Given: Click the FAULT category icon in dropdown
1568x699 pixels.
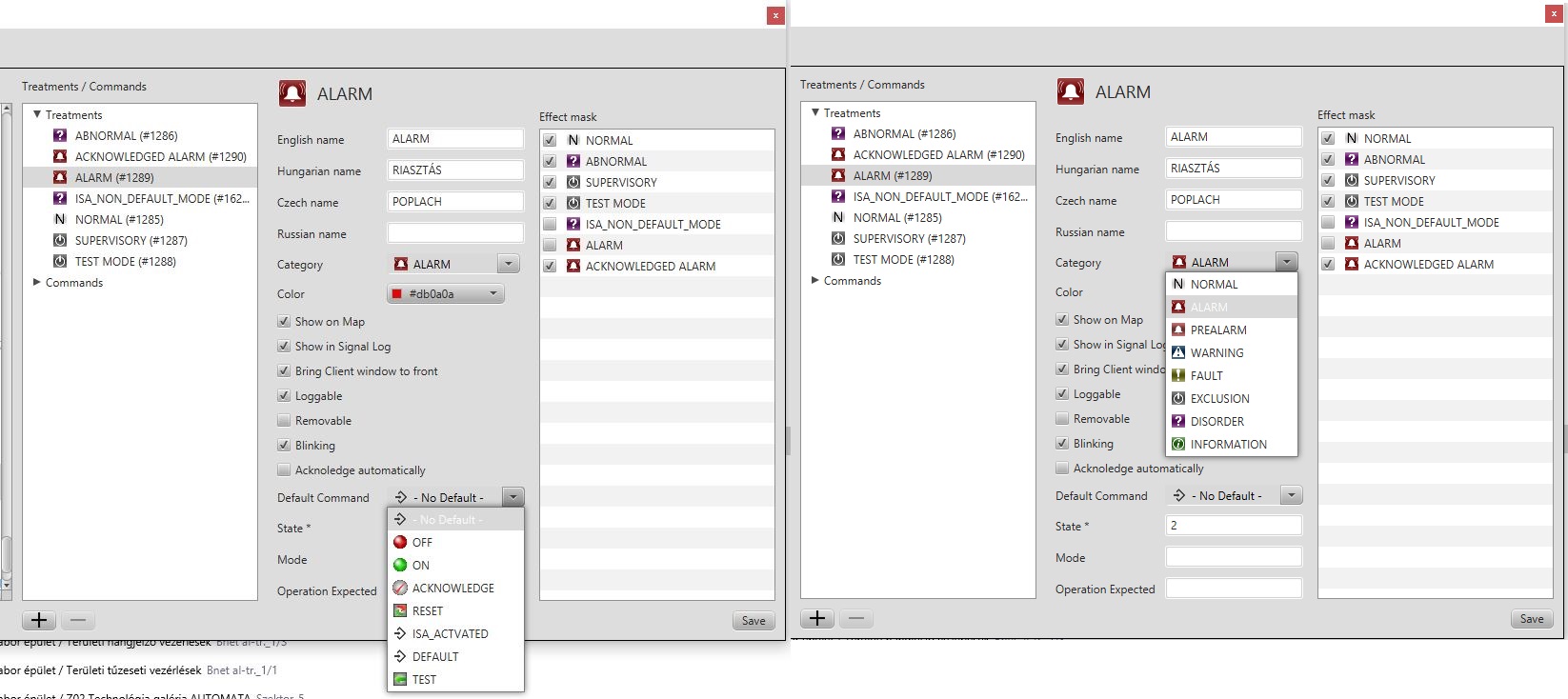Looking at the screenshot, I should point(1178,375).
